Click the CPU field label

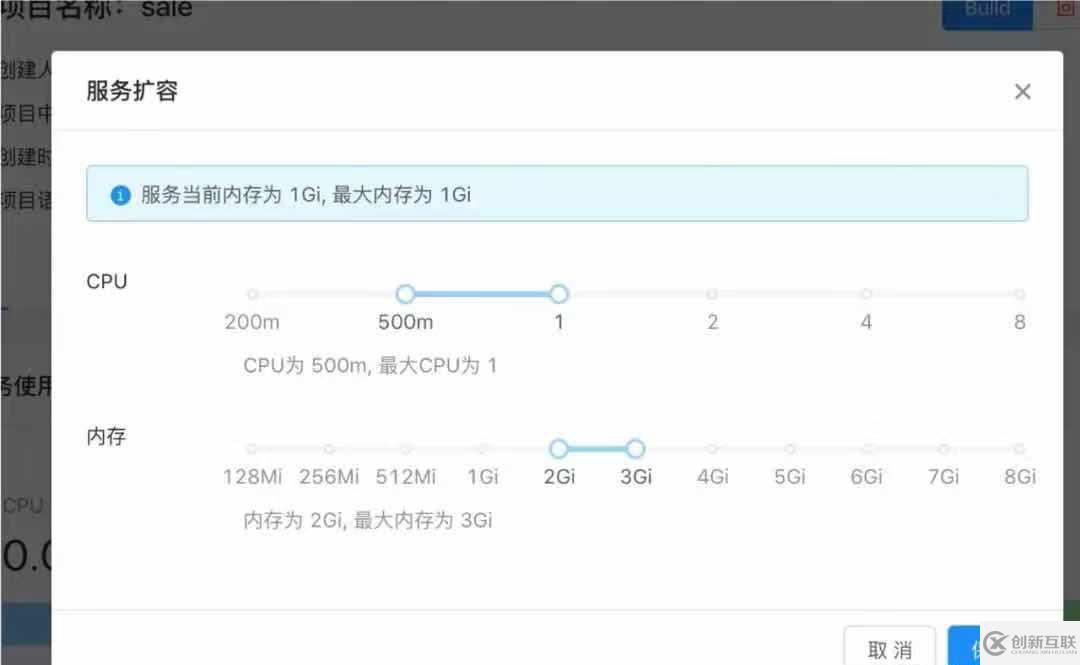[x=107, y=282]
